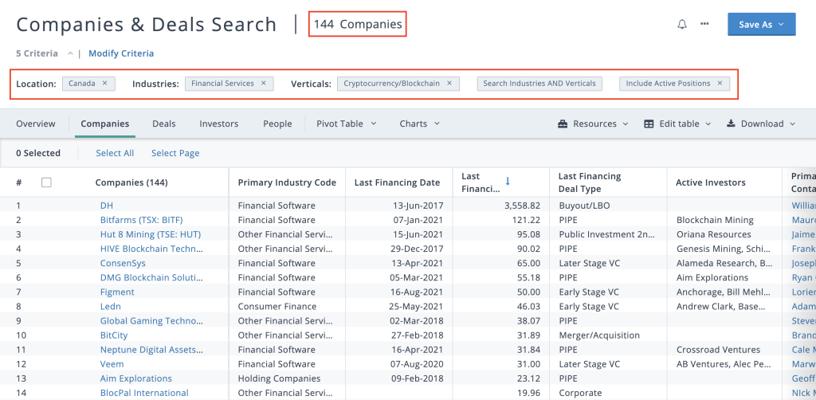Click the Consumer Finance industry cell
The image size is (816, 400).
(x=277, y=306)
